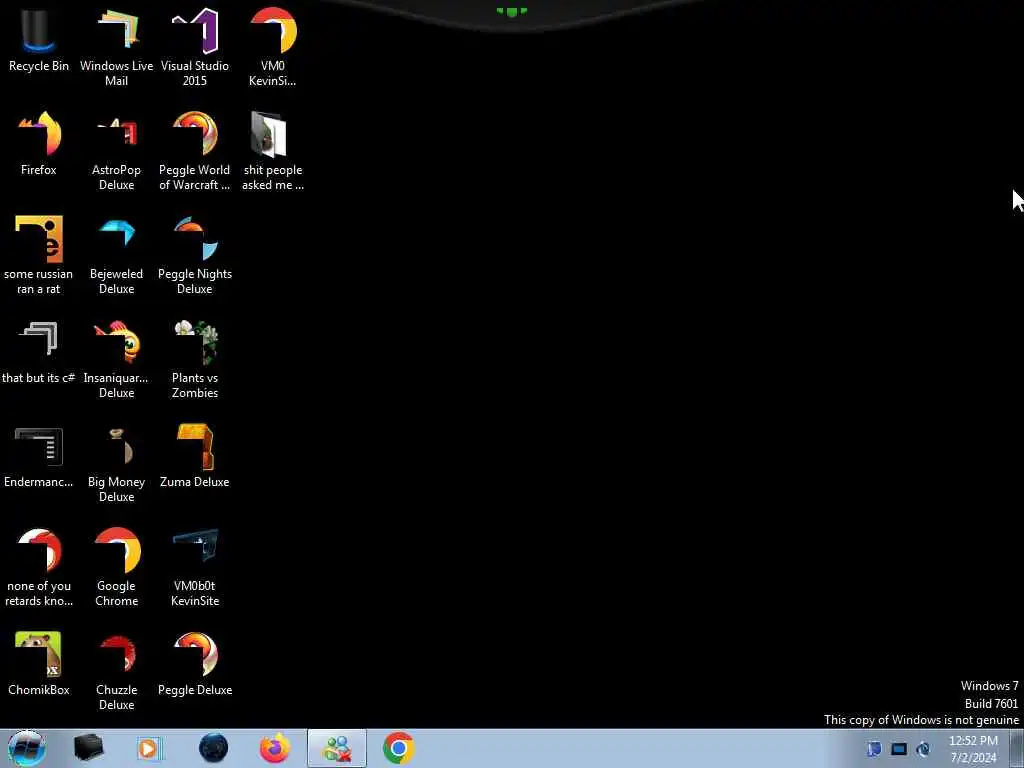The image size is (1024, 768).
Task: Open the Windows Start menu orb
Action: (27, 748)
